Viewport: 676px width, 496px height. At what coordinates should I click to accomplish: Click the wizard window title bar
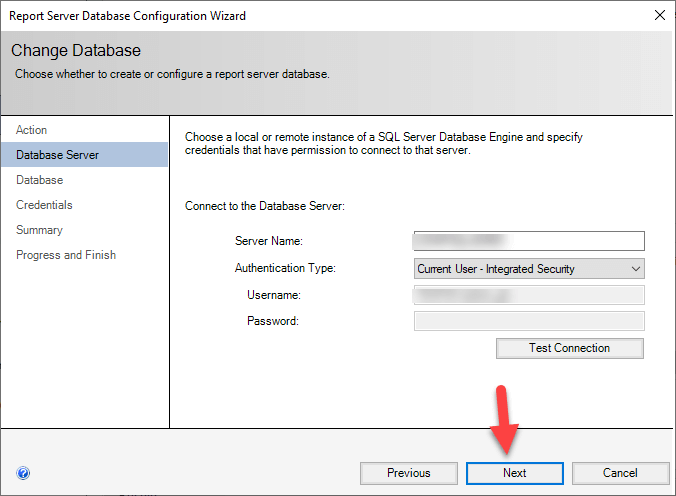pos(300,16)
